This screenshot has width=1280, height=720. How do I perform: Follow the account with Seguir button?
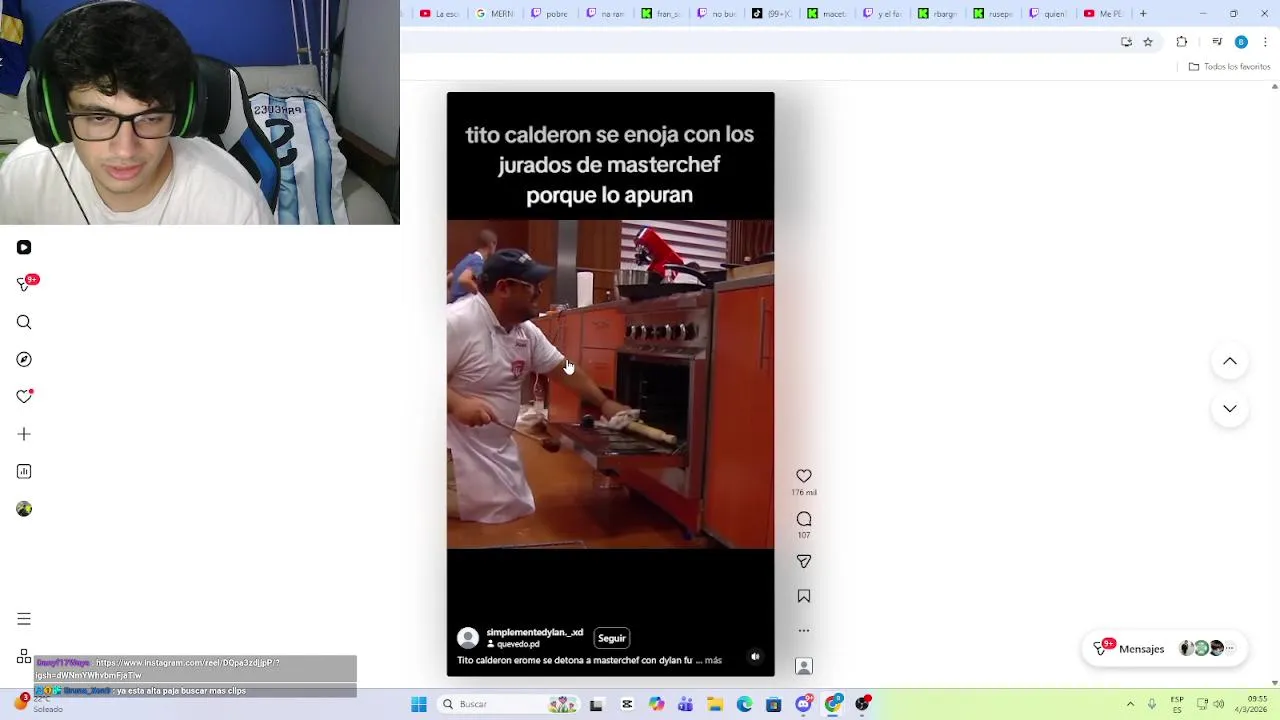pos(612,638)
